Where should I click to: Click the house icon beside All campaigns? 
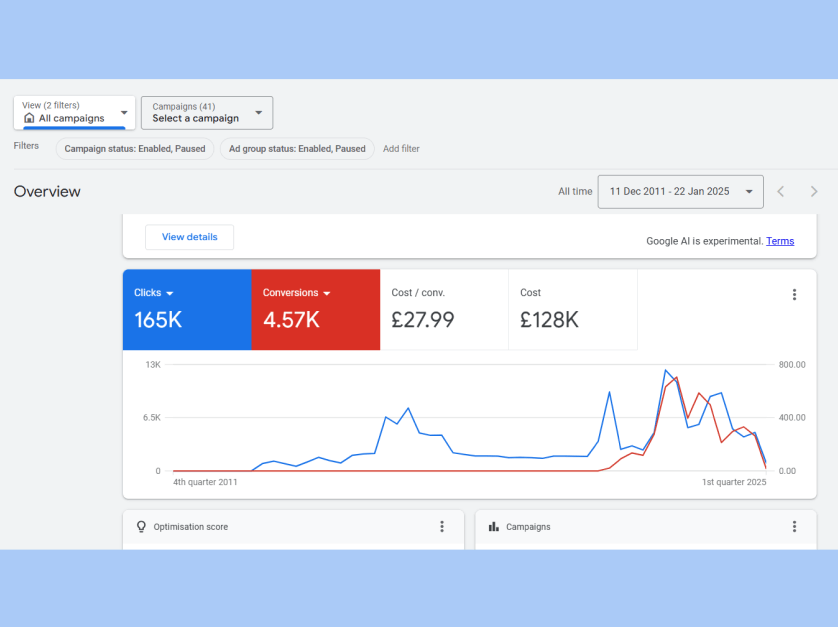[x=29, y=118]
